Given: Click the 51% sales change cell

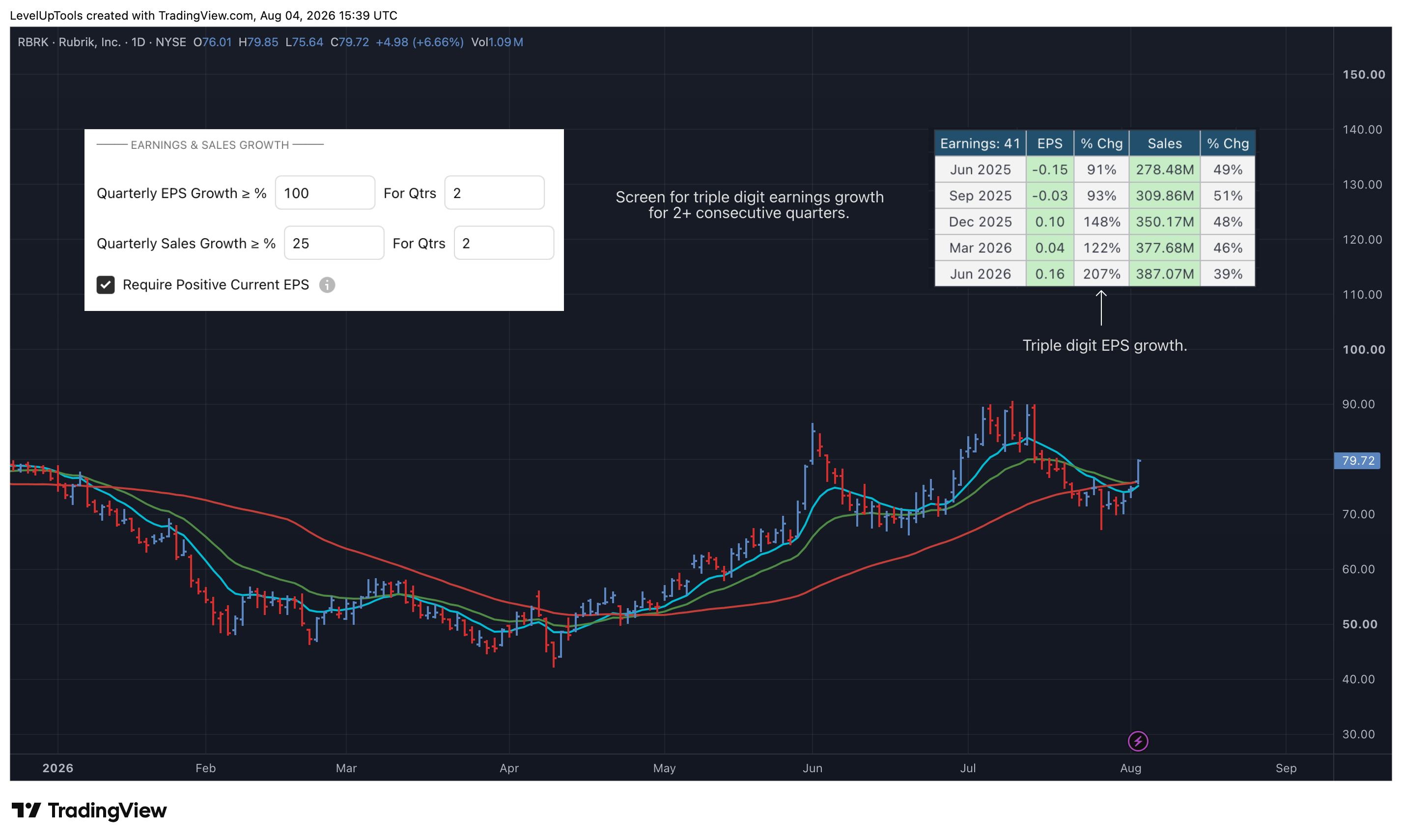Looking at the screenshot, I should pos(1227,196).
